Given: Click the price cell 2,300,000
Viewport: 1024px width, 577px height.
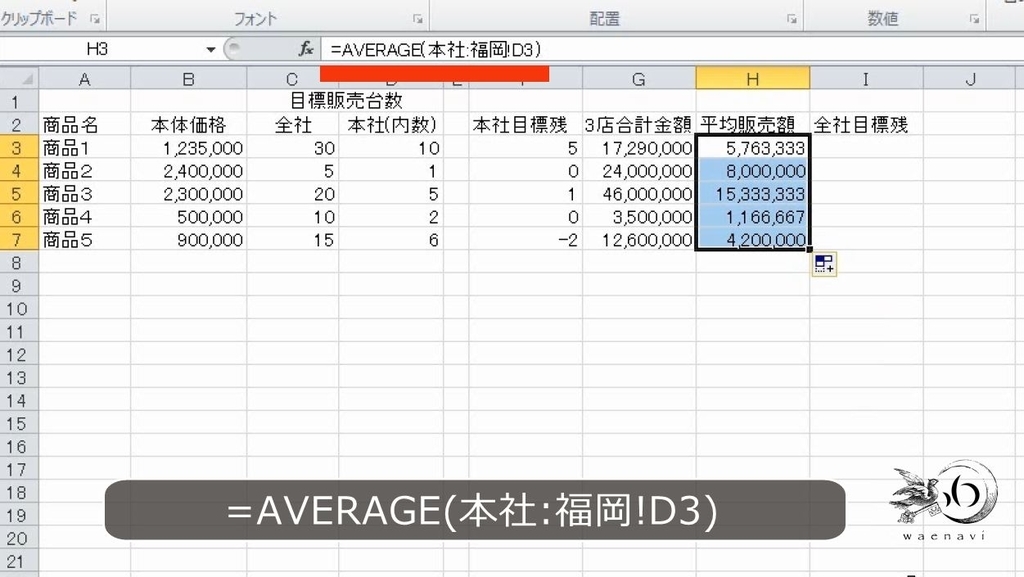Looking at the screenshot, I should pos(189,194).
